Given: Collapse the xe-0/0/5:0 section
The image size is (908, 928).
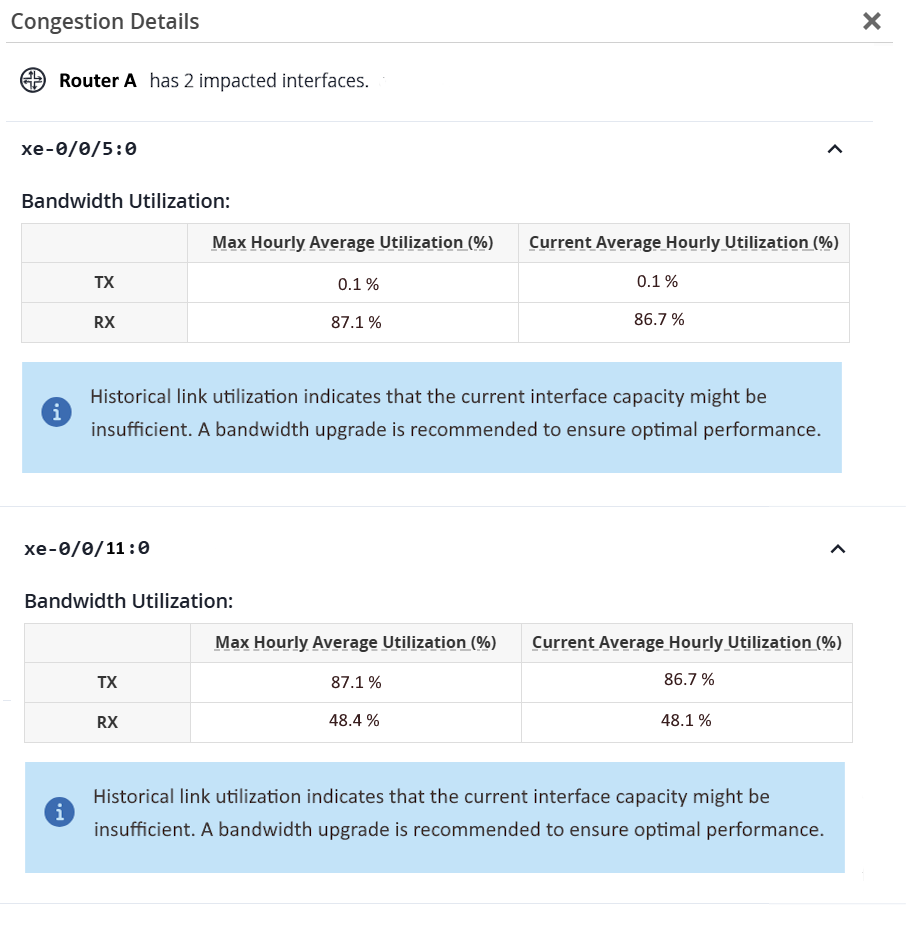Looking at the screenshot, I should [x=836, y=148].
